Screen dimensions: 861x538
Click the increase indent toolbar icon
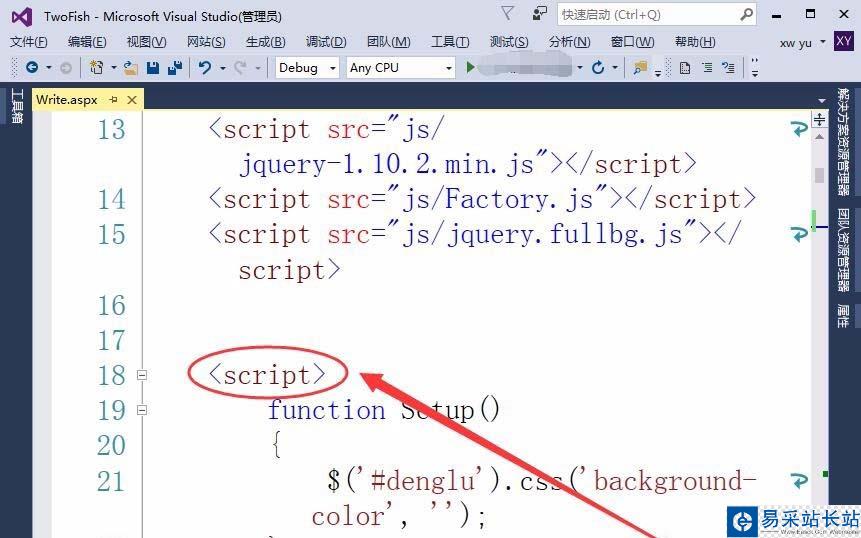coord(707,68)
